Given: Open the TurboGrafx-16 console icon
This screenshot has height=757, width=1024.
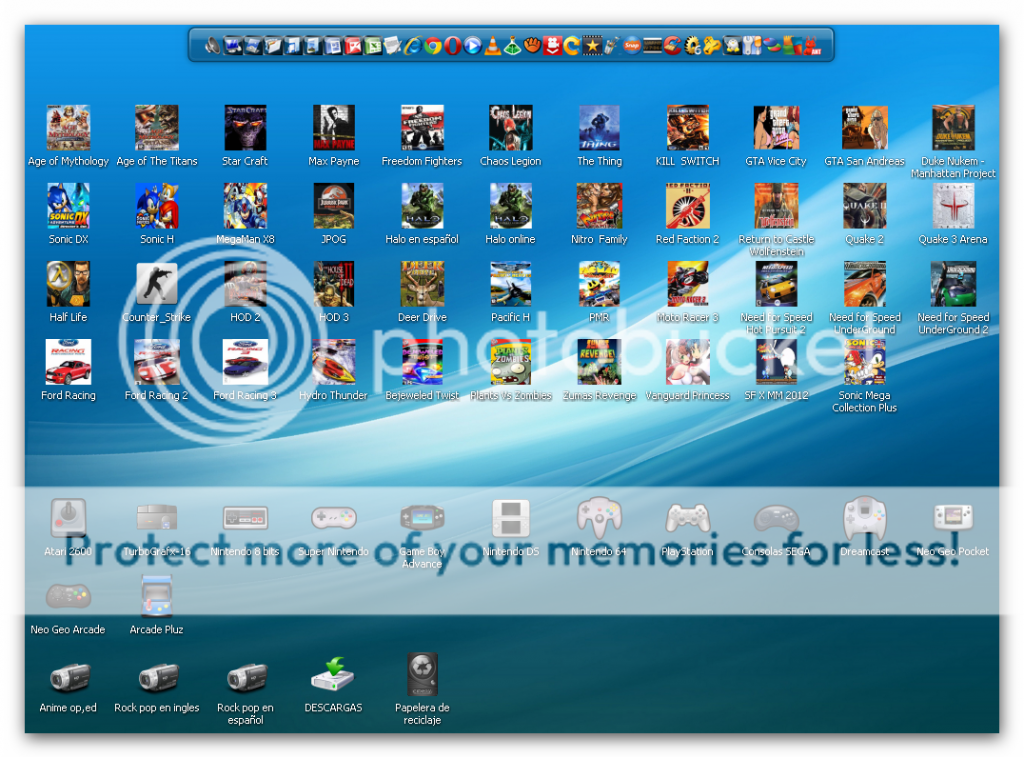Looking at the screenshot, I should (x=157, y=519).
